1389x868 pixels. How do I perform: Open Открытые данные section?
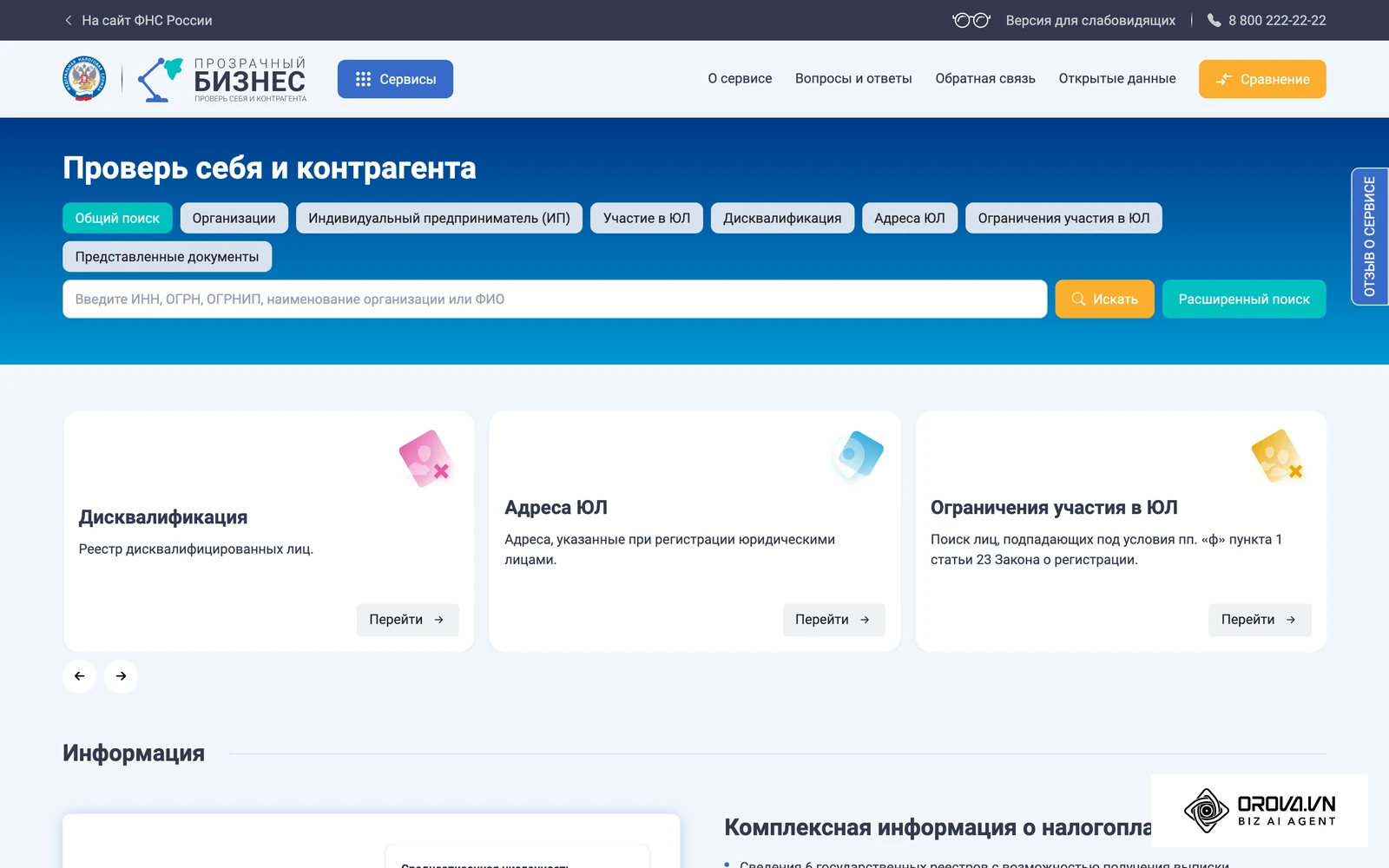(1117, 78)
